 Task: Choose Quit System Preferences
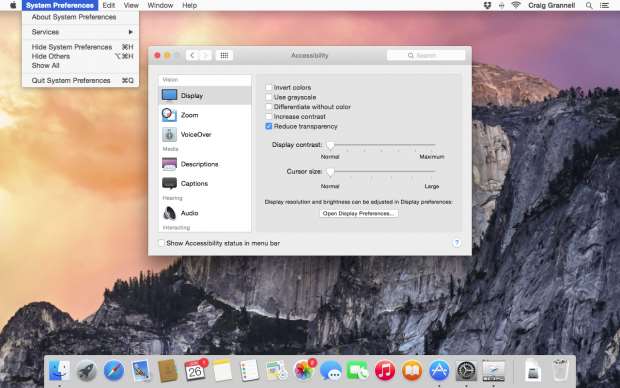coord(80,80)
